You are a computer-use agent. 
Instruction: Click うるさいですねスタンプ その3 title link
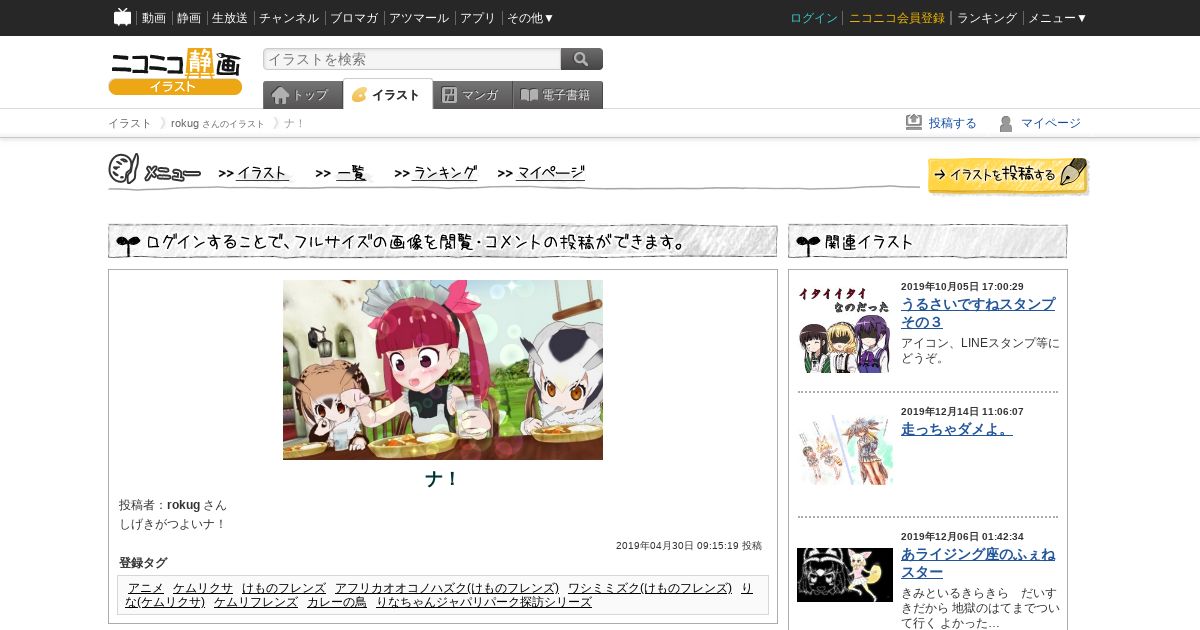978,313
